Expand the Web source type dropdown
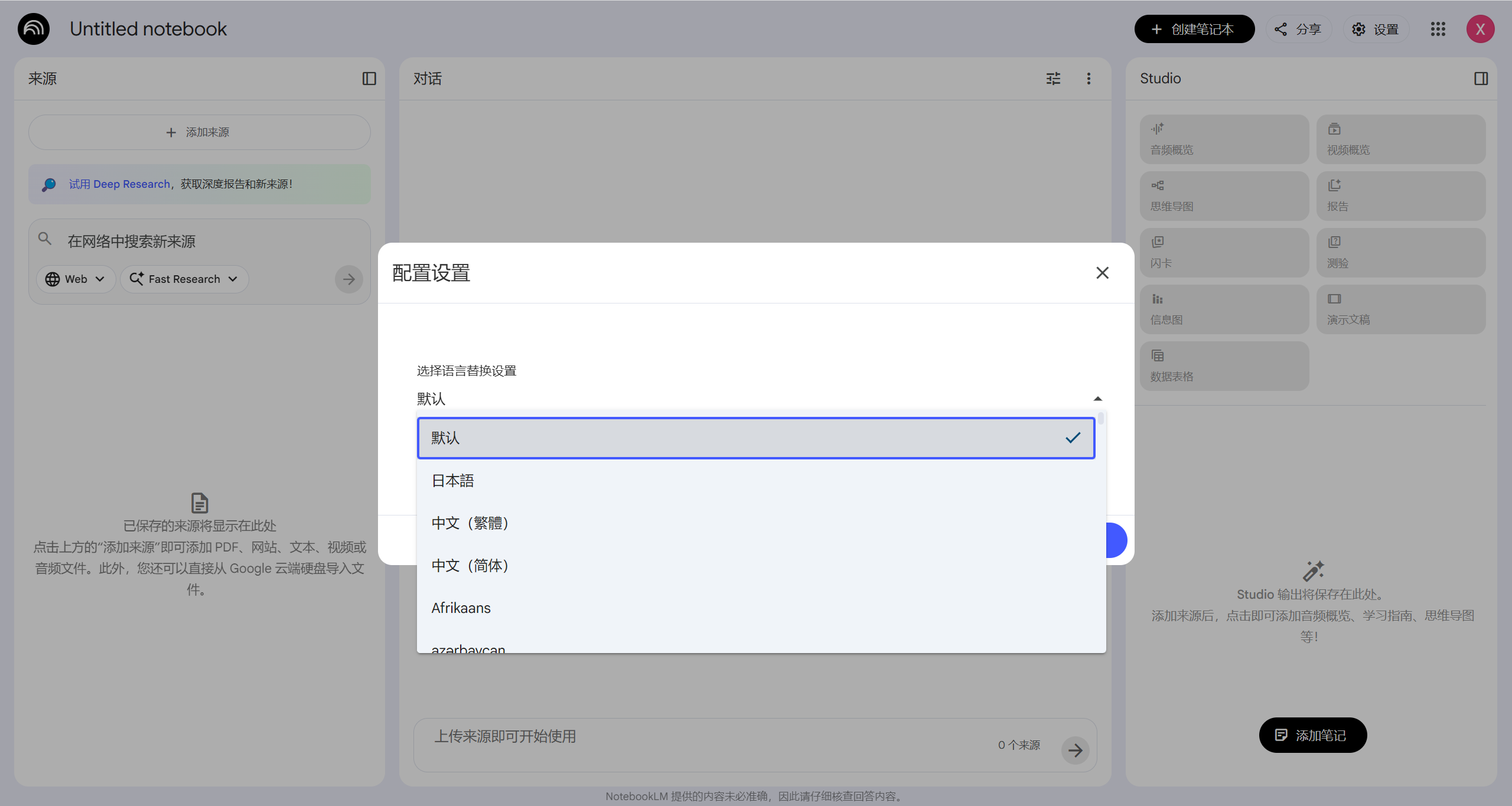Image resolution: width=1512 pixels, height=806 pixels. pyautogui.click(x=76, y=279)
